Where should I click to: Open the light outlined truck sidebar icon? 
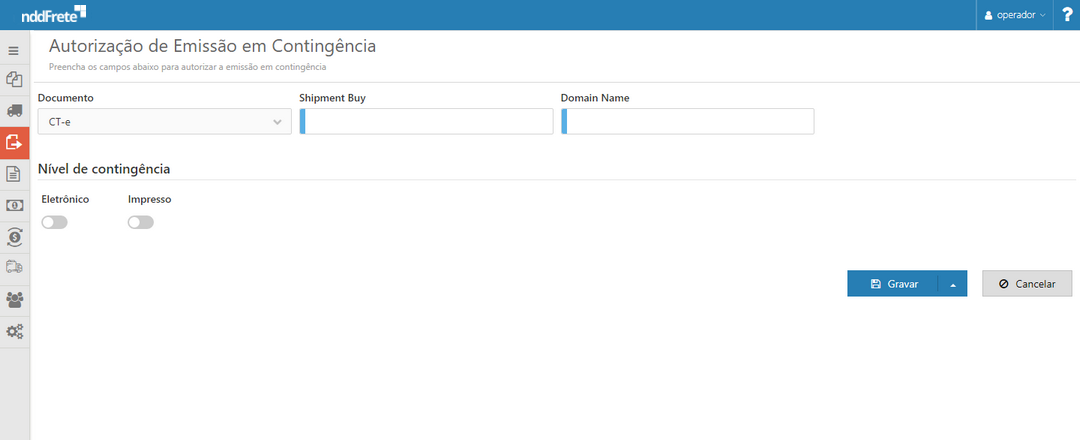coord(14,267)
